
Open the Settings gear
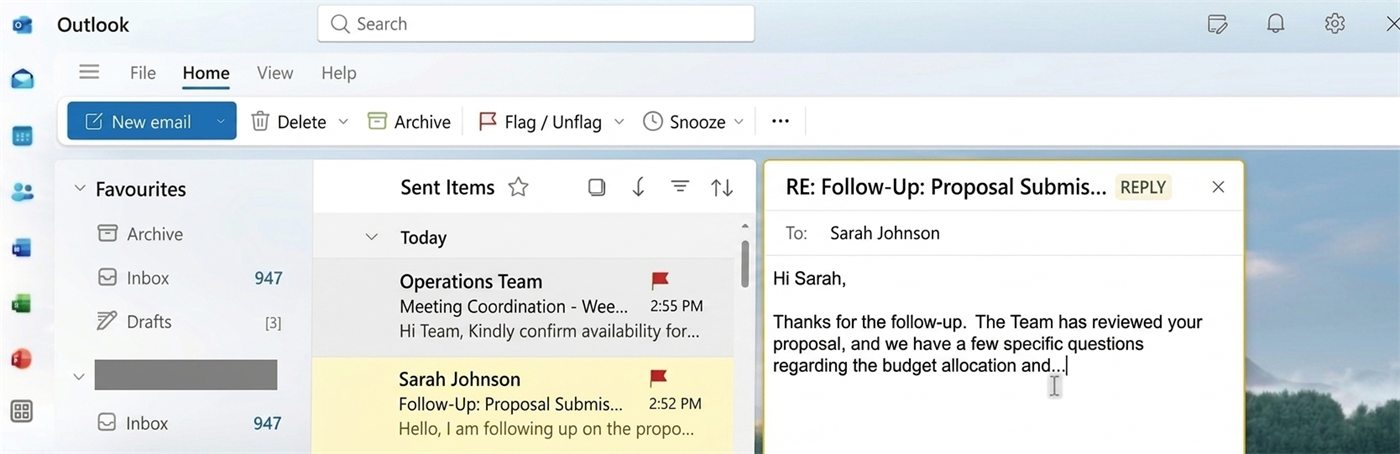click(1335, 24)
